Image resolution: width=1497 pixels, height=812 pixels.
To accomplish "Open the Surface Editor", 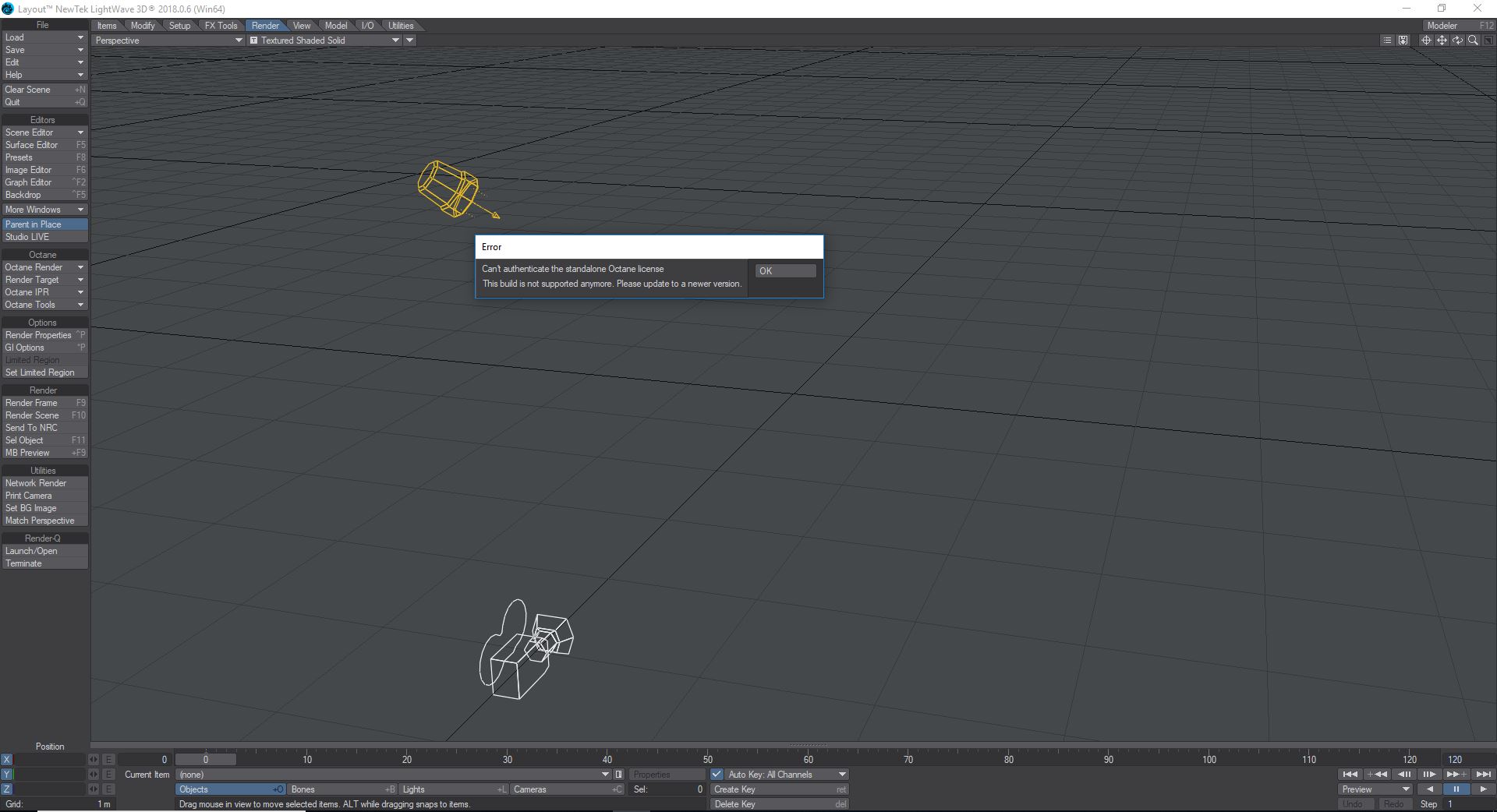I will click(44, 145).
